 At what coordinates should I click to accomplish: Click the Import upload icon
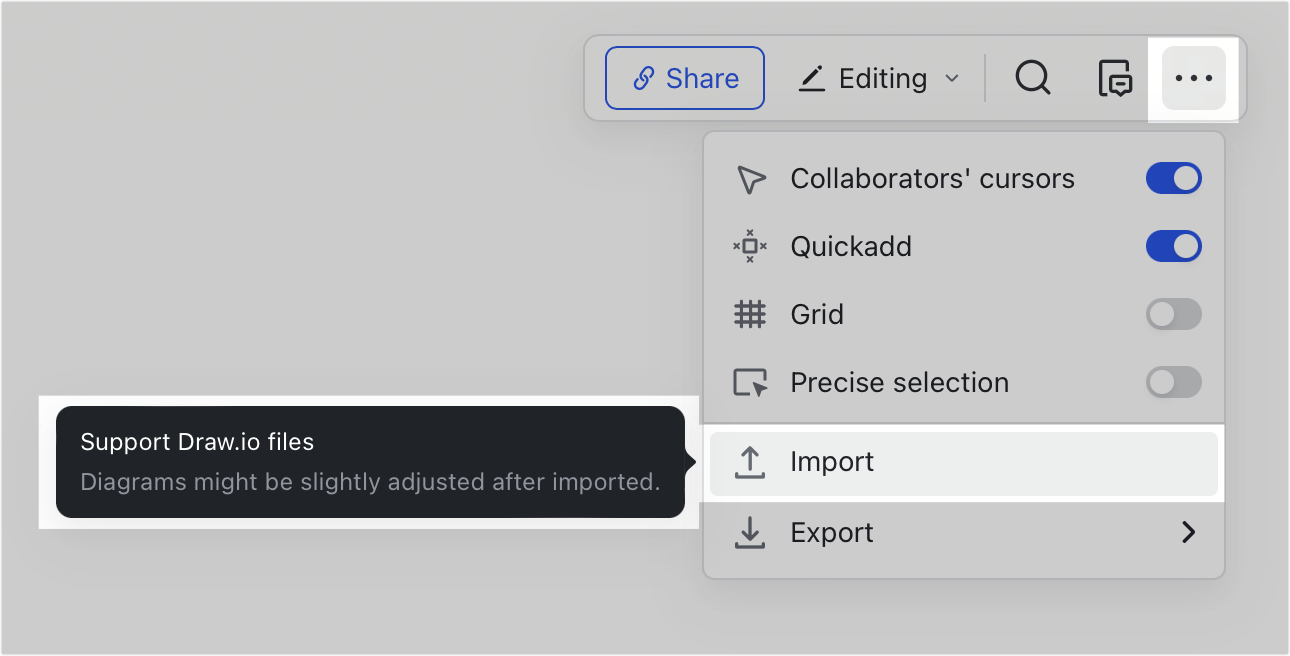pyautogui.click(x=750, y=461)
